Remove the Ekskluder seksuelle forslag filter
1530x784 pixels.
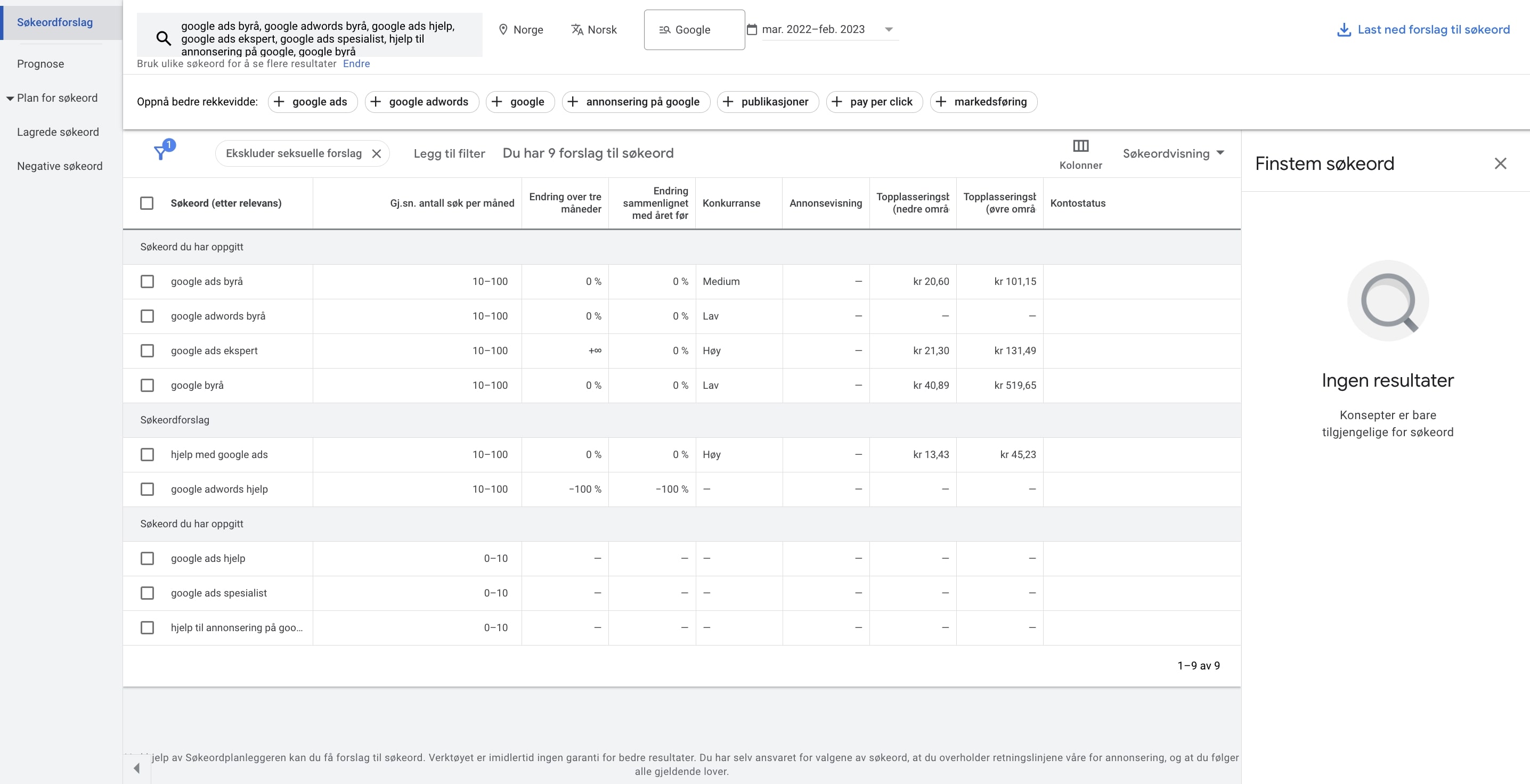pos(377,154)
